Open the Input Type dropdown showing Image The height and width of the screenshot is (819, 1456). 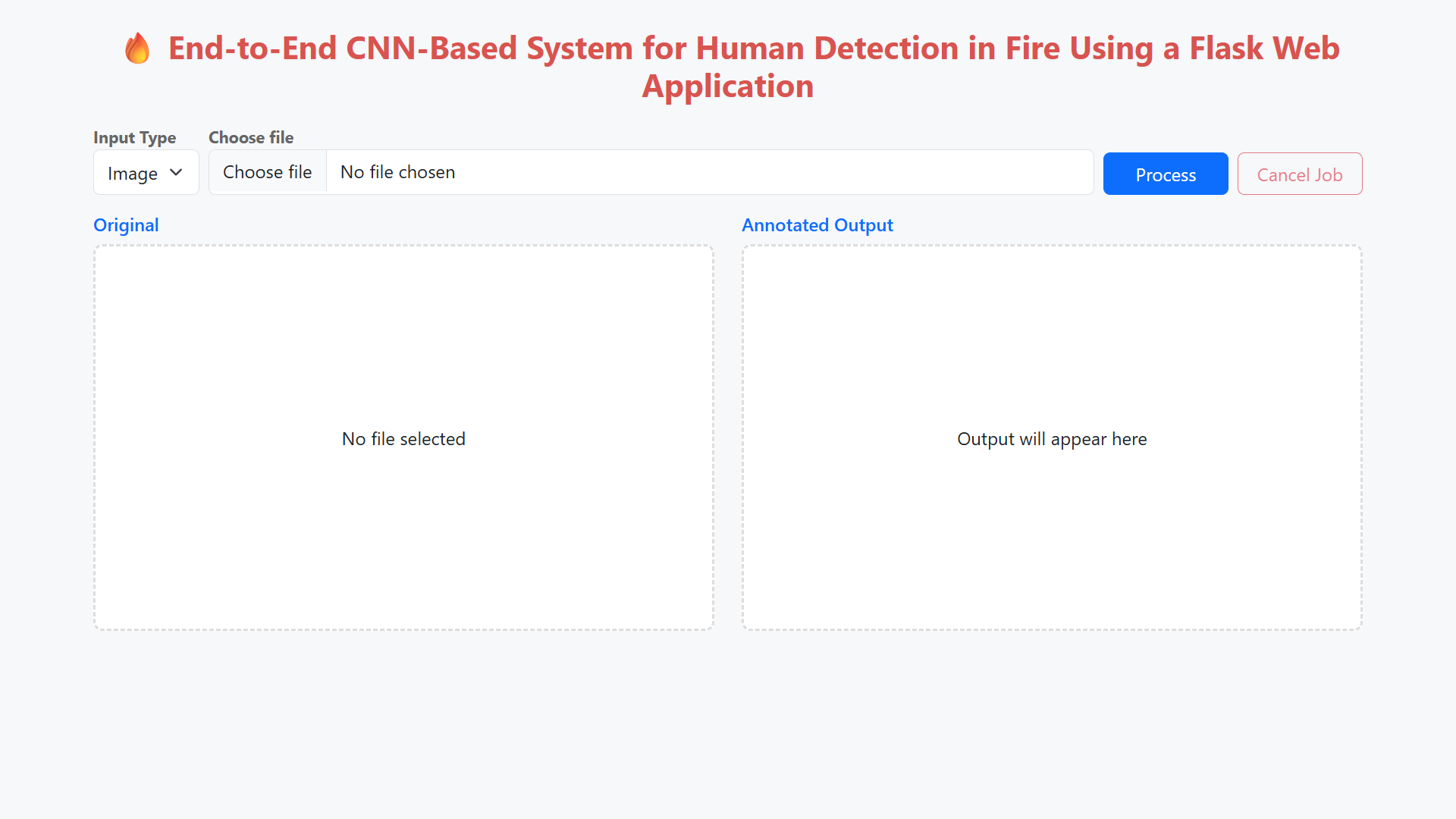(x=146, y=173)
